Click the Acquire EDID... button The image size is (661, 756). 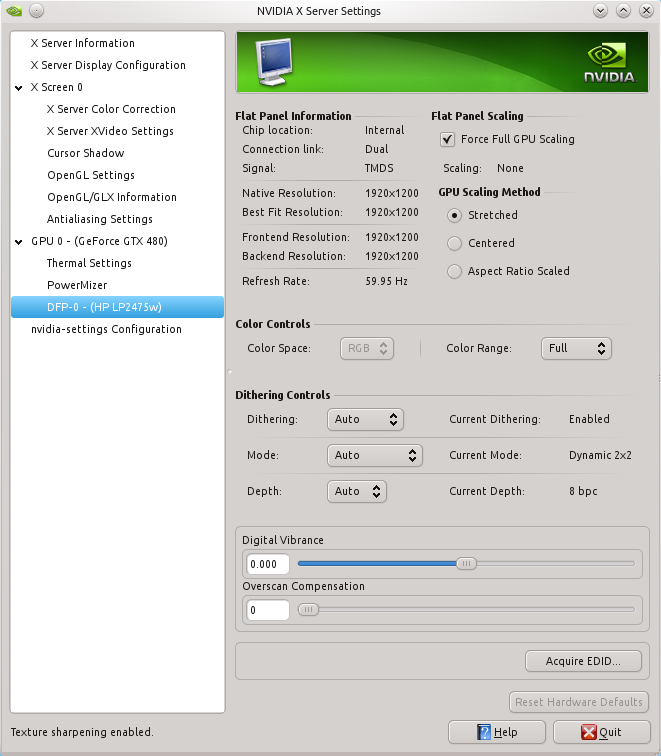pyautogui.click(x=583, y=661)
